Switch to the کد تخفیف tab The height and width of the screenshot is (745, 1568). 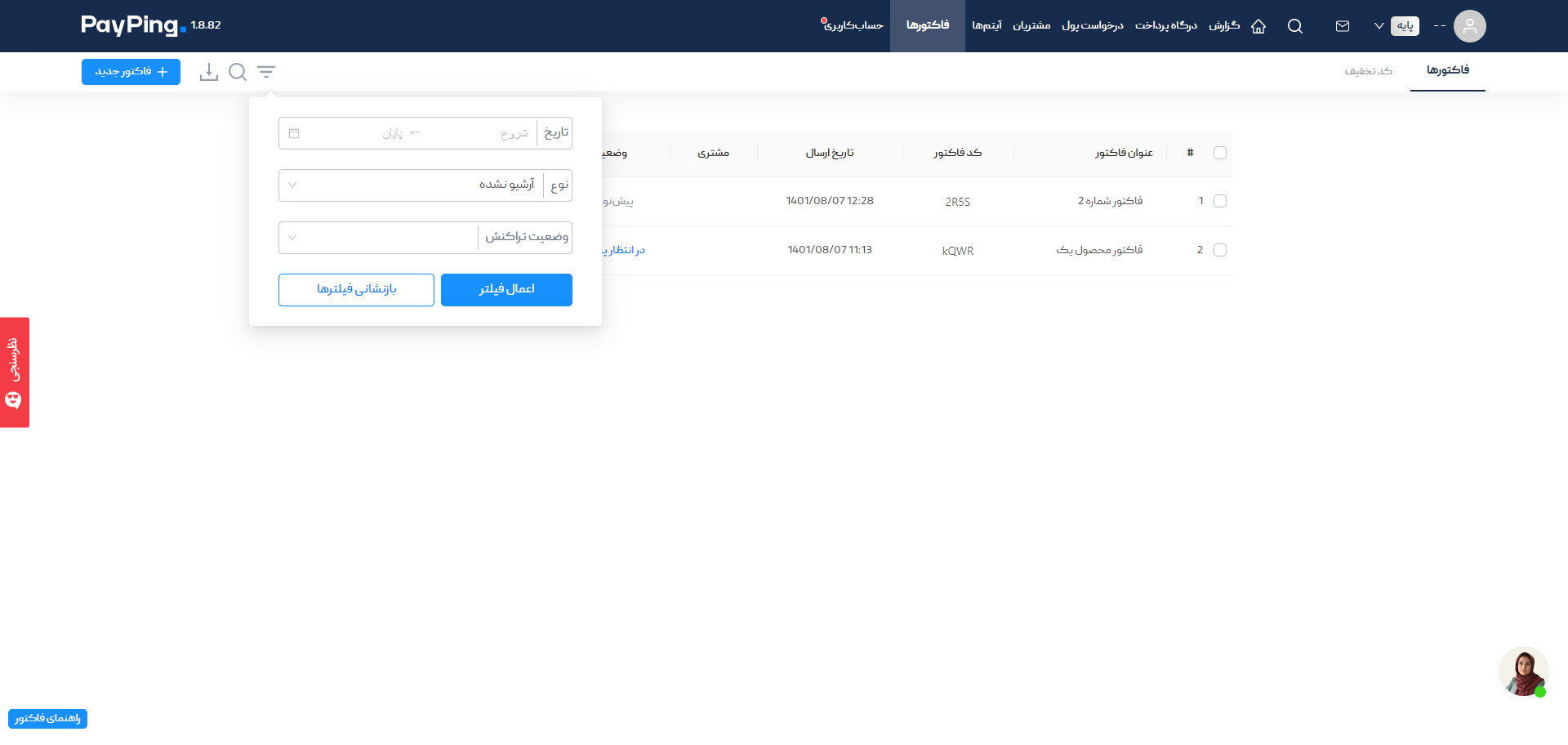click(1369, 71)
